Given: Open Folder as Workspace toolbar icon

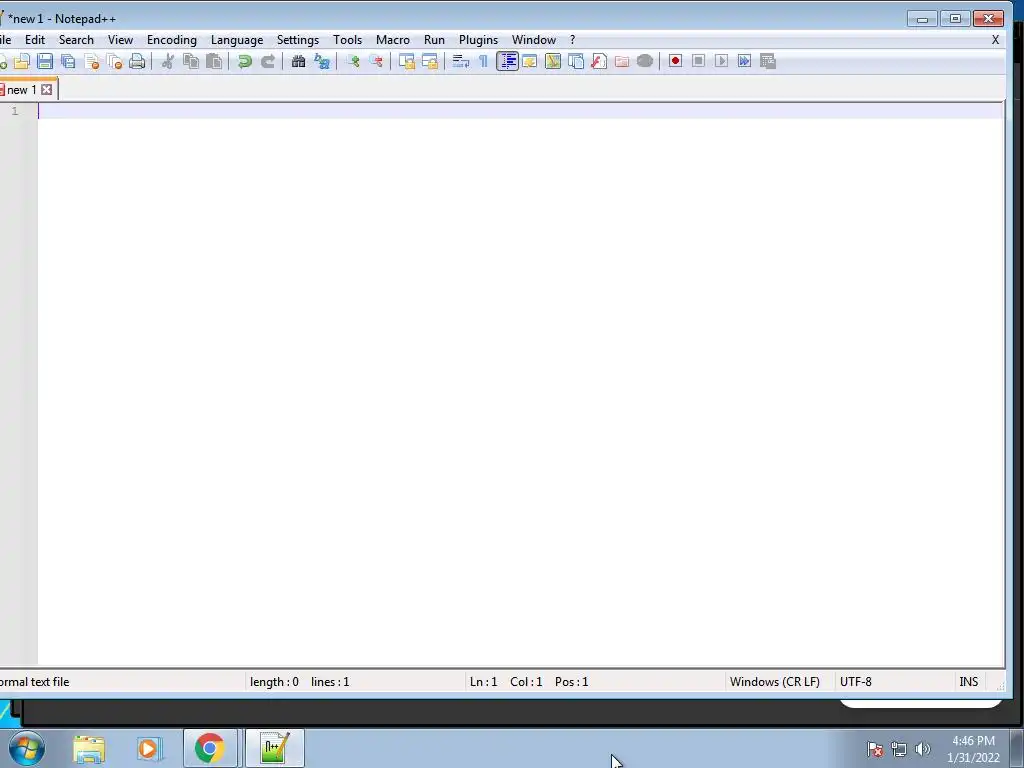Looking at the screenshot, I should point(622,61).
